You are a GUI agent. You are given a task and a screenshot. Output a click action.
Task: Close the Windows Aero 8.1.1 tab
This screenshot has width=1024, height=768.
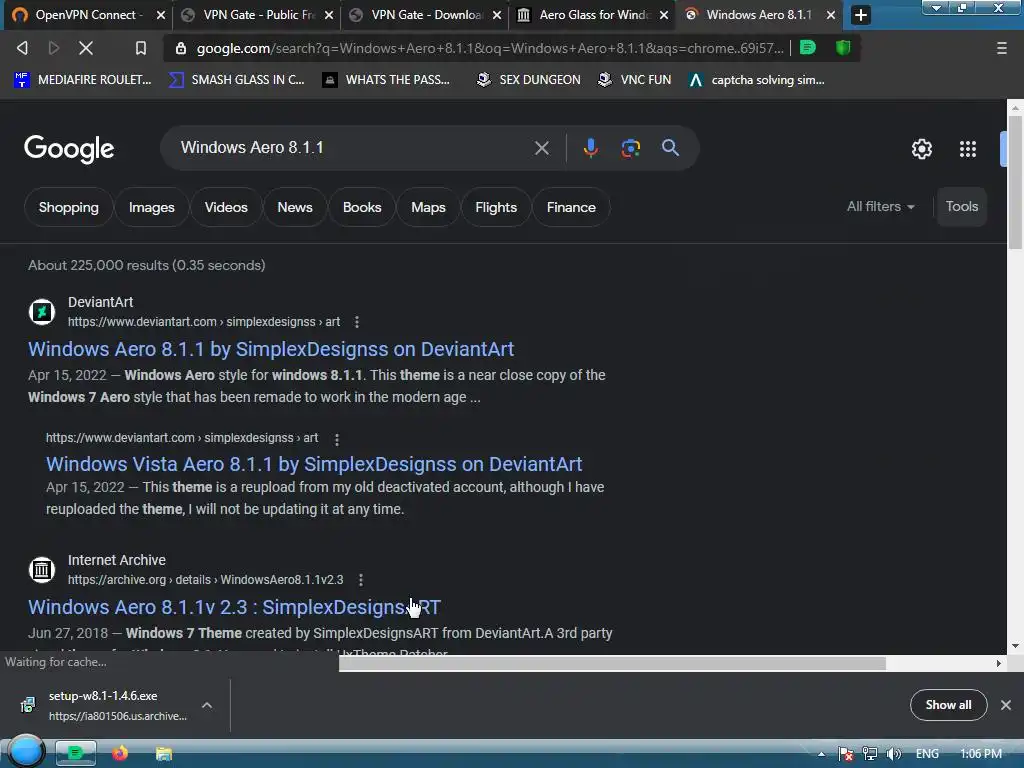click(x=831, y=15)
